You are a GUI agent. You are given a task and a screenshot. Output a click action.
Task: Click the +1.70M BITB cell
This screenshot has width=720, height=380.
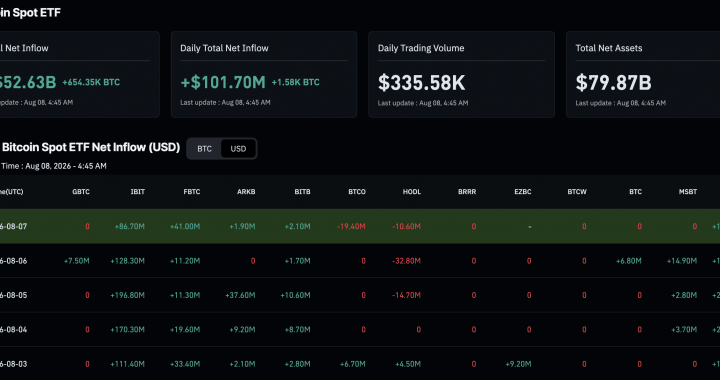(297, 261)
